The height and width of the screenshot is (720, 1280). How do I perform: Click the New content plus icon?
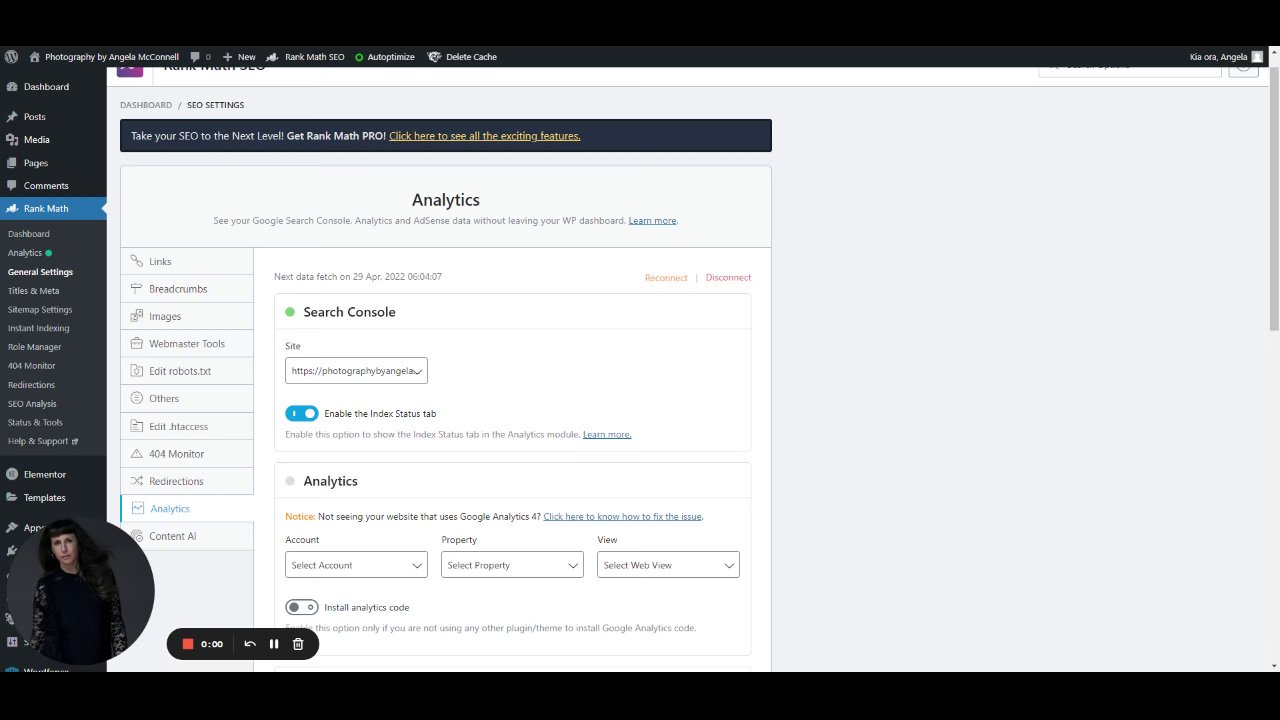coord(227,57)
